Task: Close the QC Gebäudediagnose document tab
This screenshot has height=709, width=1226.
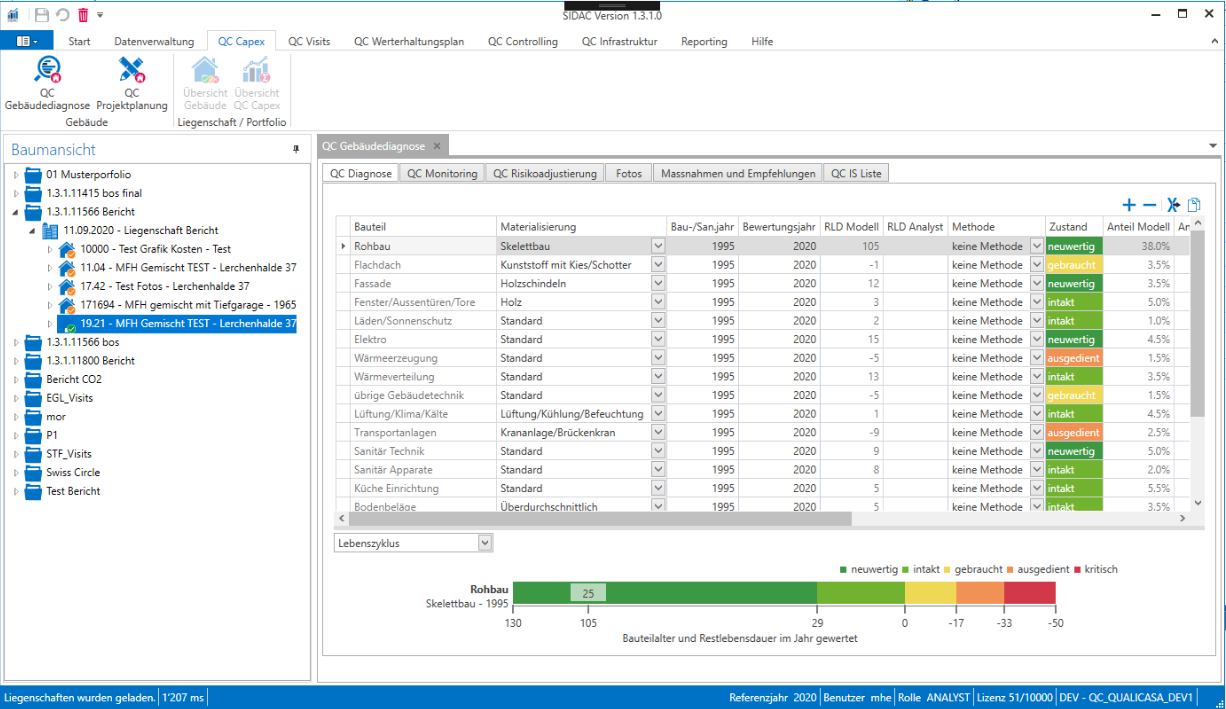Action: pos(437,145)
